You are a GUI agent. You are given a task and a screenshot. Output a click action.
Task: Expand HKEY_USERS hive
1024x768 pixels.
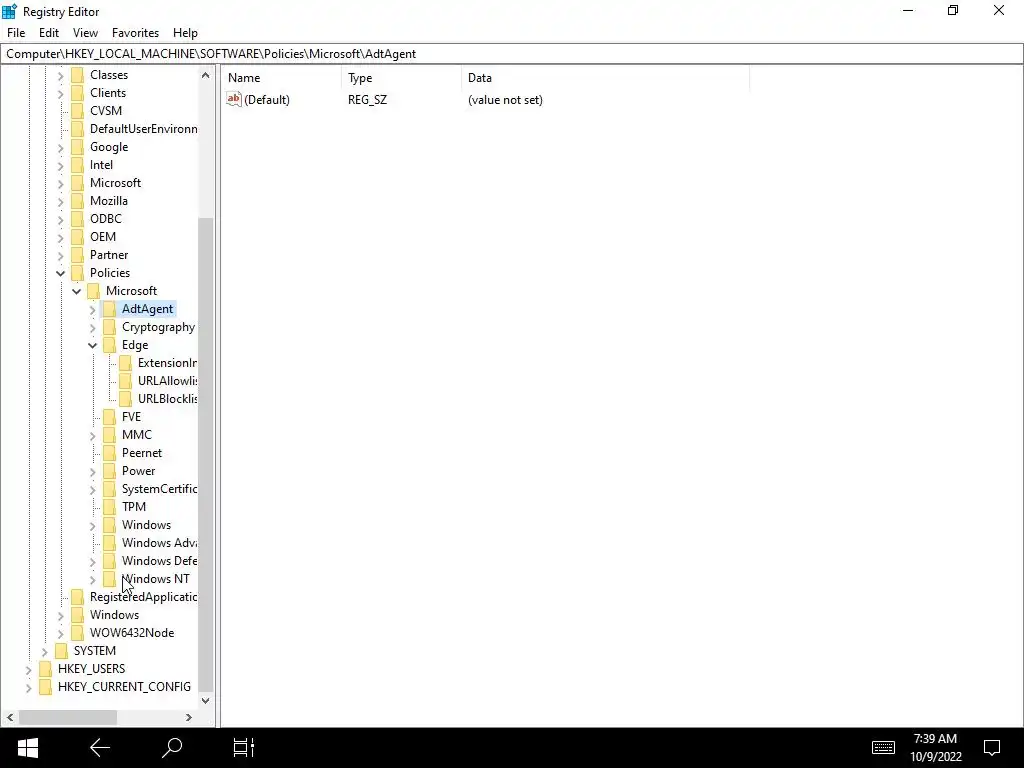28,669
